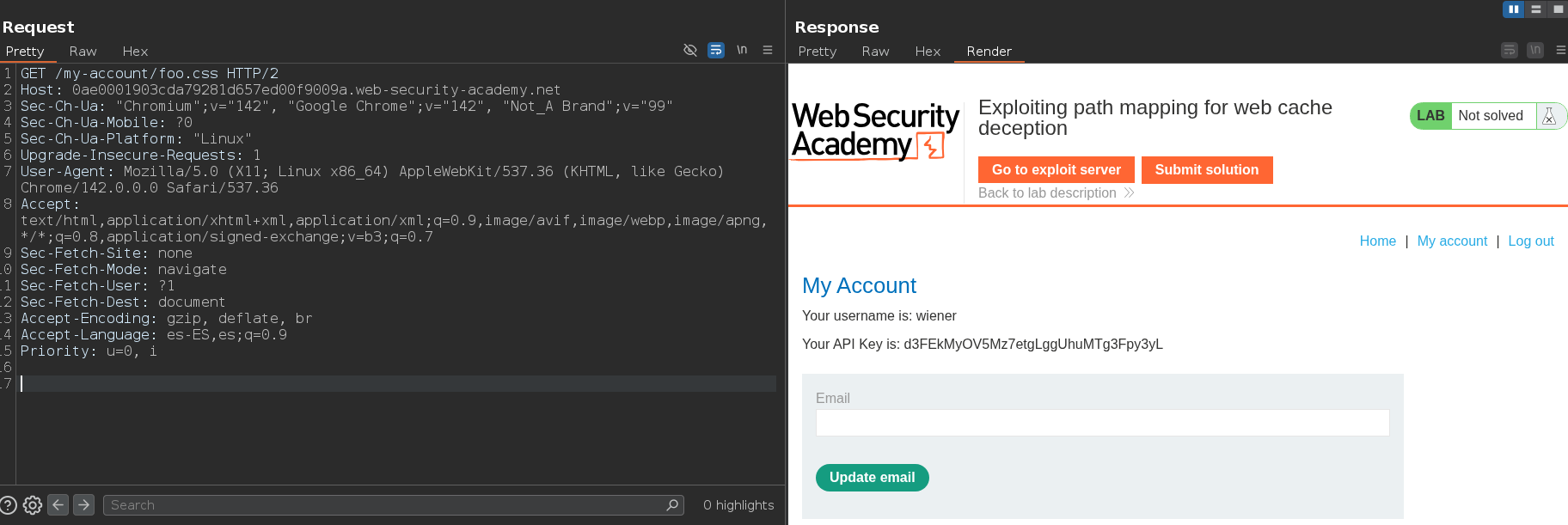Open search settings gear icon
The width and height of the screenshot is (1568, 525).
pos(33,505)
